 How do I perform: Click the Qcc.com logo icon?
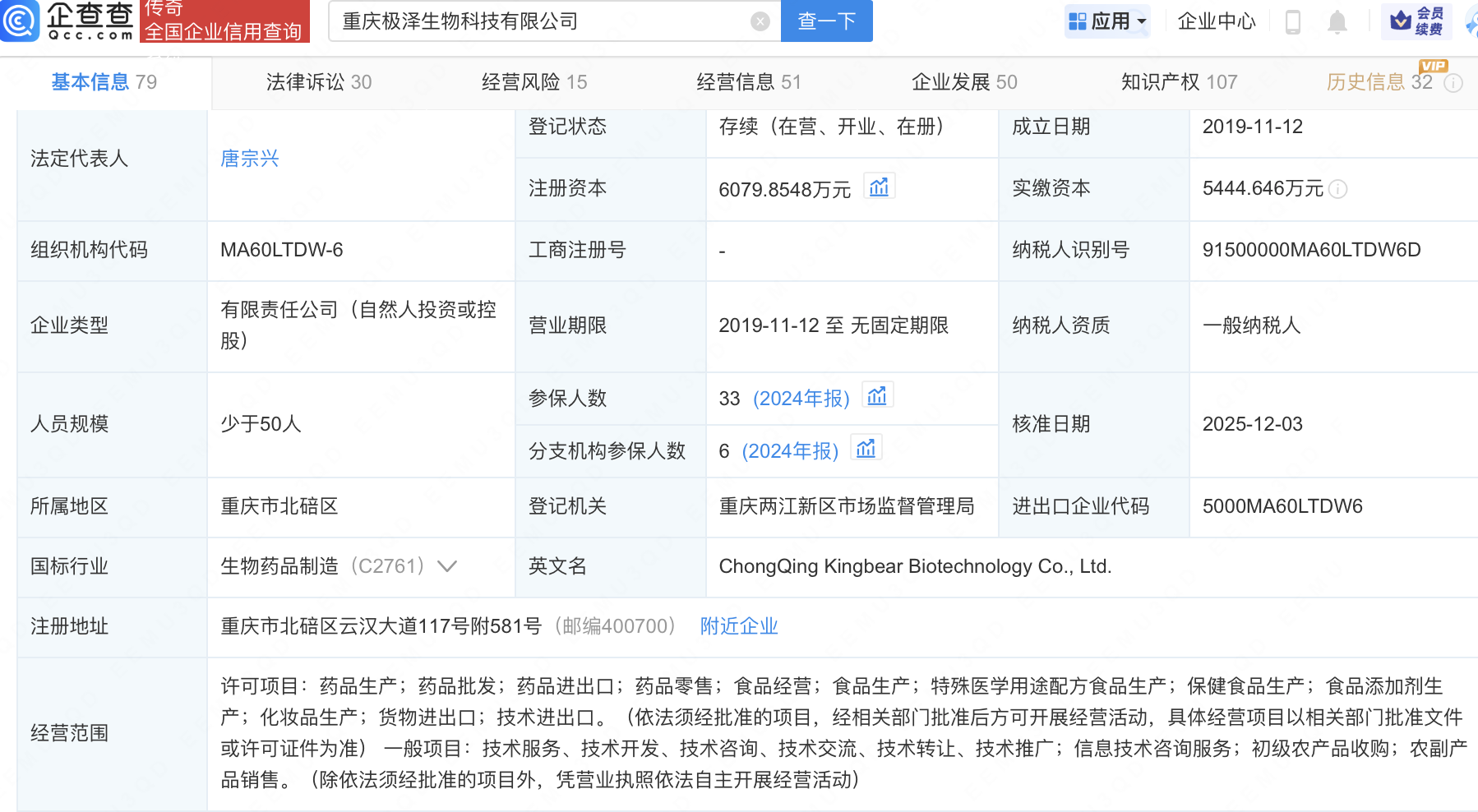[20, 21]
